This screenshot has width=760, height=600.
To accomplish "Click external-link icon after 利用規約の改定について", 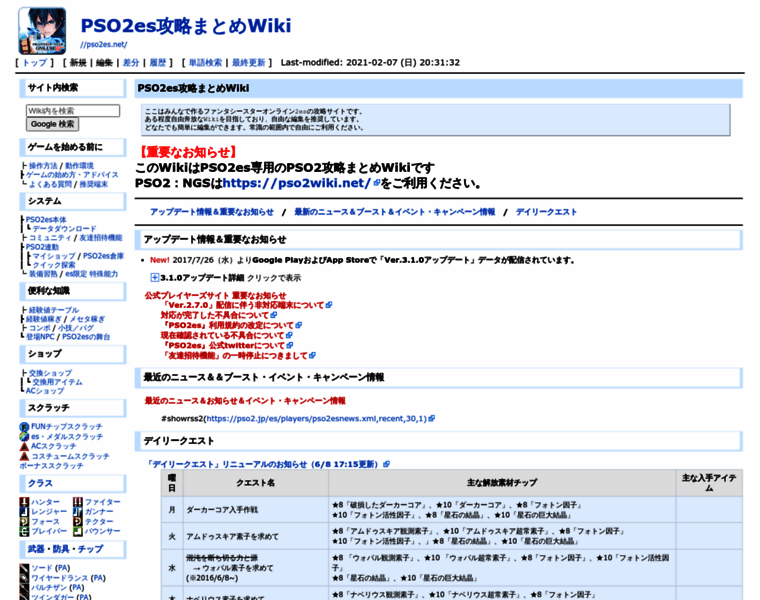I will [299, 325].
